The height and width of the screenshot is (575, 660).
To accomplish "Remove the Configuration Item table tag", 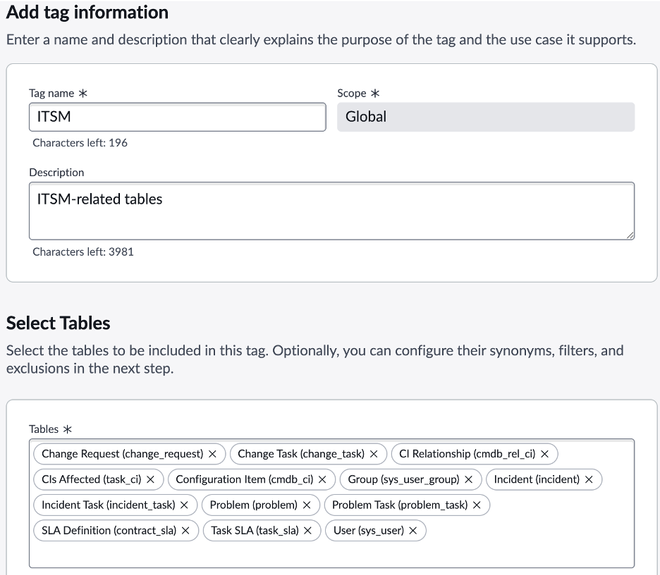I will (x=322, y=480).
